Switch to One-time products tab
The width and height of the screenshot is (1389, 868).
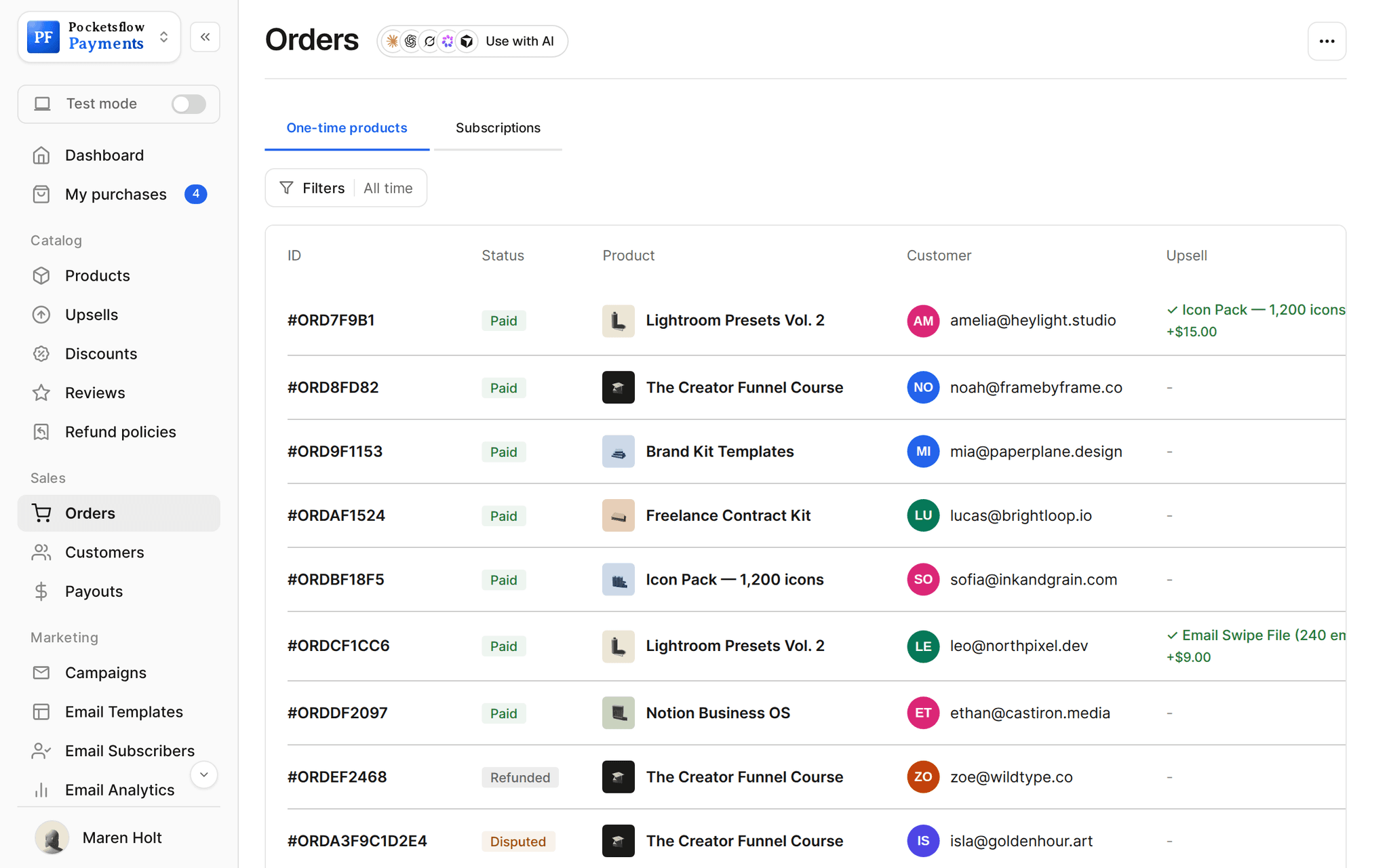[x=347, y=128]
